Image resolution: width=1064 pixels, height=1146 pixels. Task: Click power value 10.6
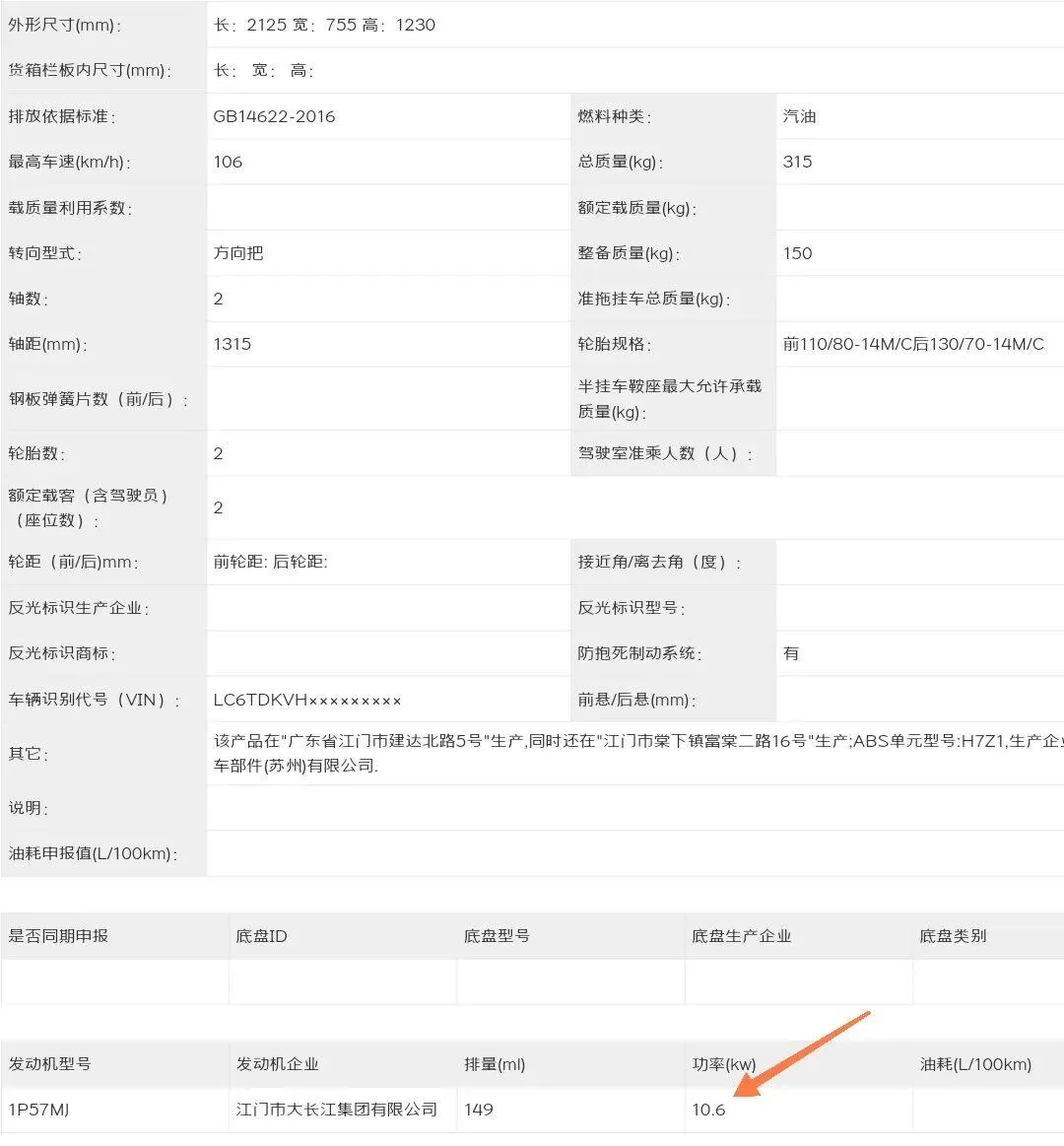709,1110
